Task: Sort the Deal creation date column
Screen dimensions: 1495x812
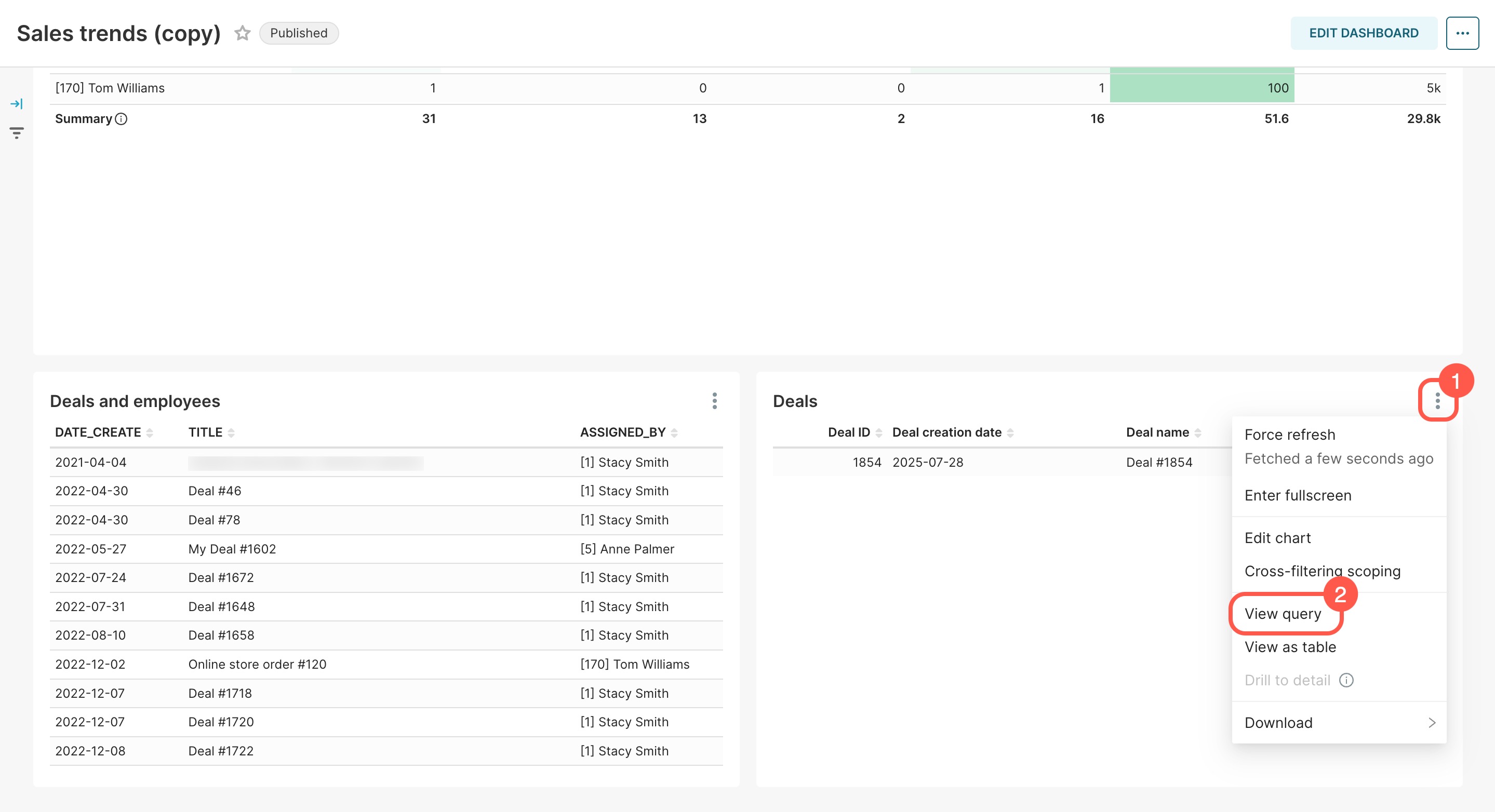Action: [1010, 432]
